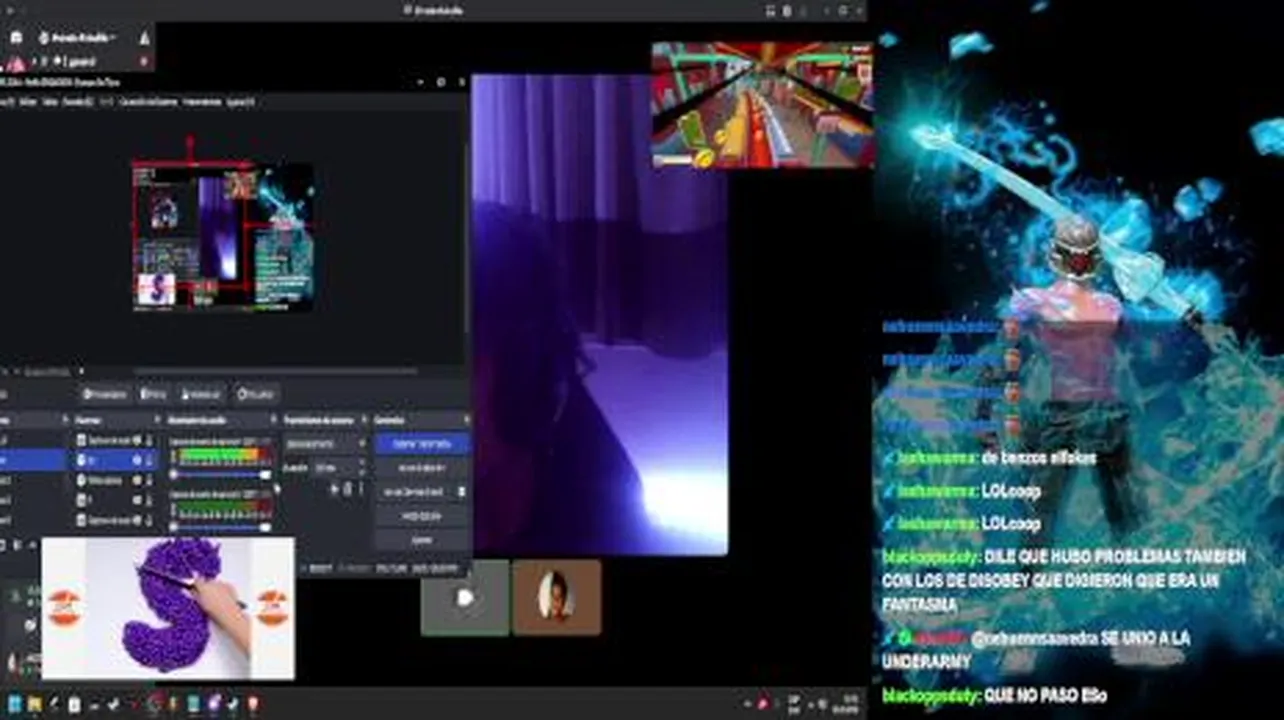Undock the scene transitions panel via its header icon
Screen dimensions: 1284x720
364,420
